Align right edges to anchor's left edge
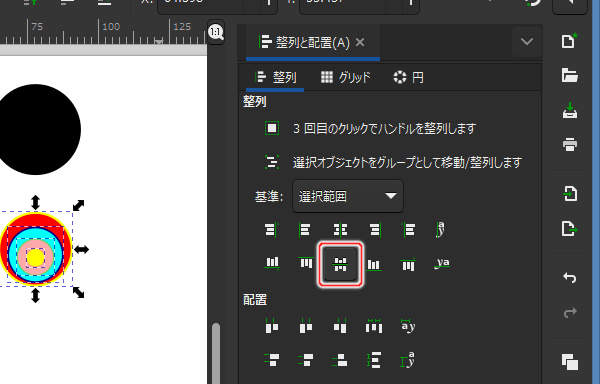The image size is (600, 384). (x=271, y=229)
